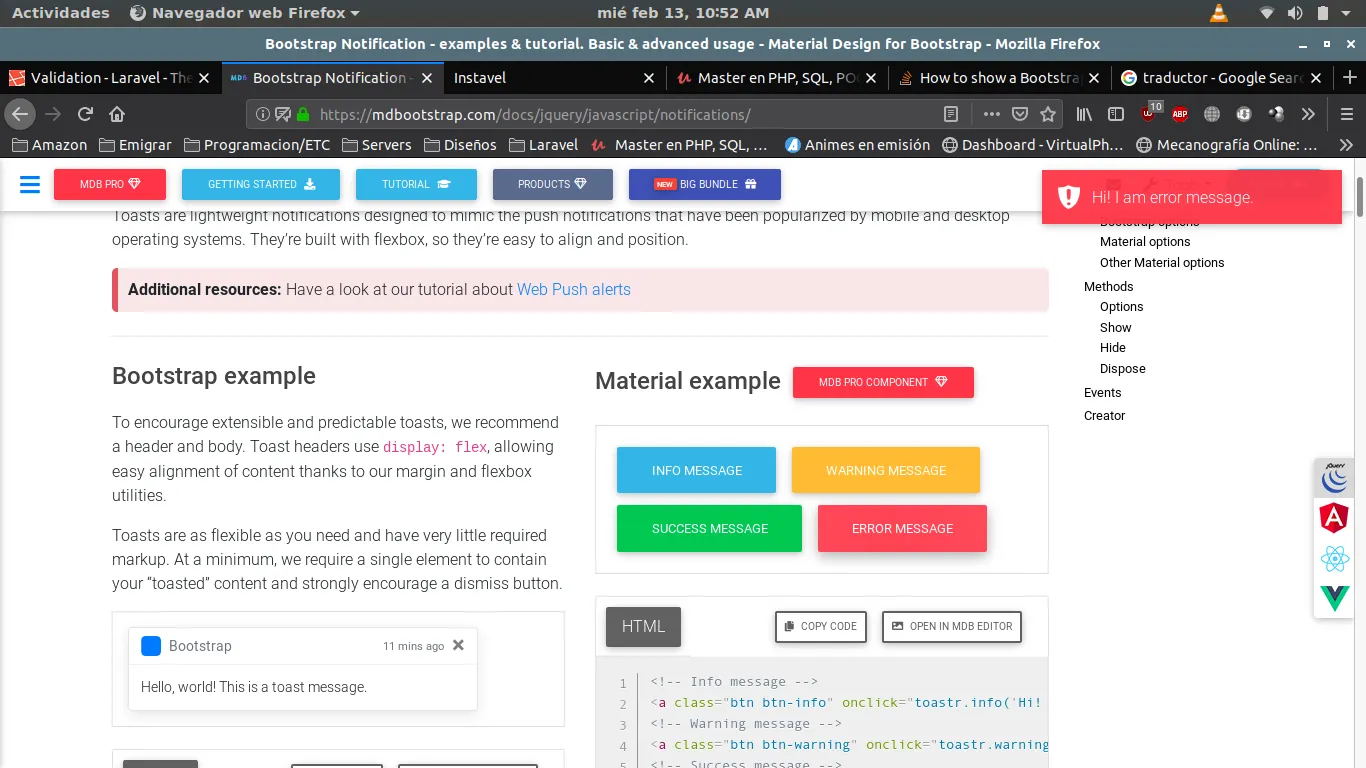This screenshot has width=1366, height=768.
Task: Click the VLC tray icon
Action: coord(1219,13)
